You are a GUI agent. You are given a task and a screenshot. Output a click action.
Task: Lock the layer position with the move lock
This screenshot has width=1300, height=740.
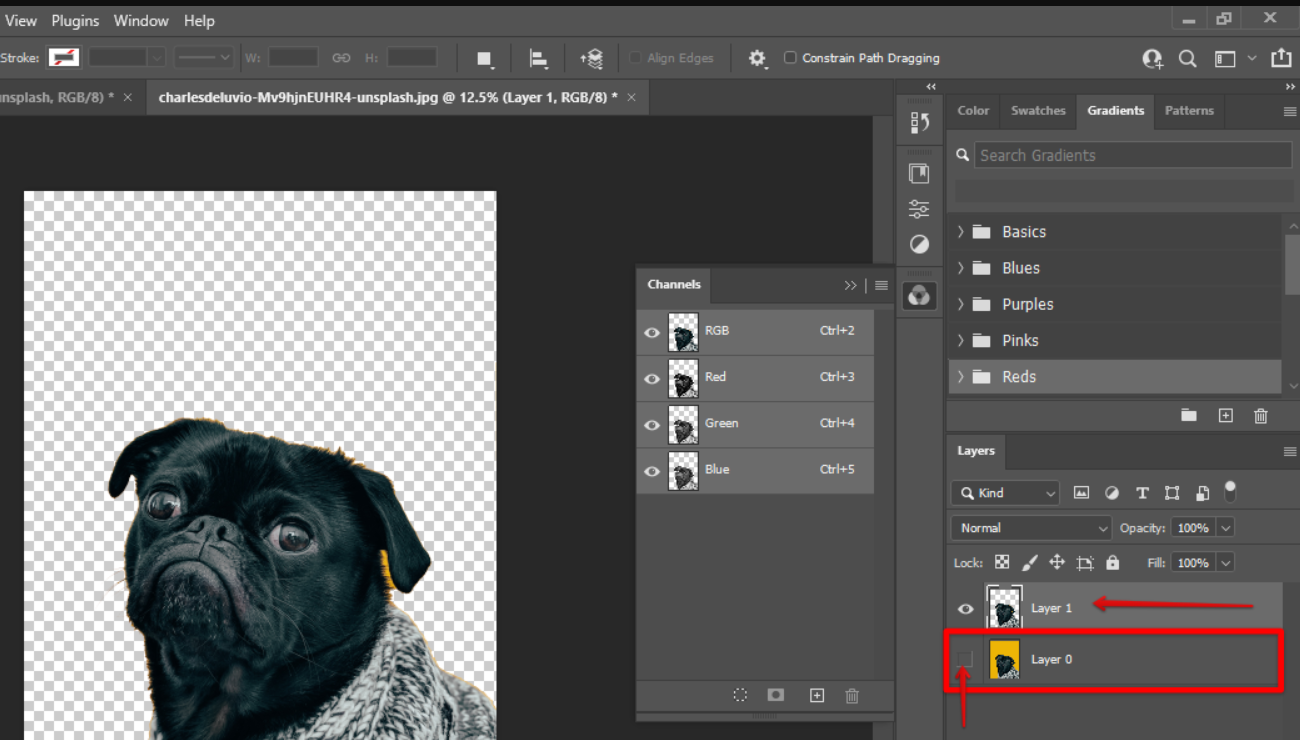(x=1057, y=562)
